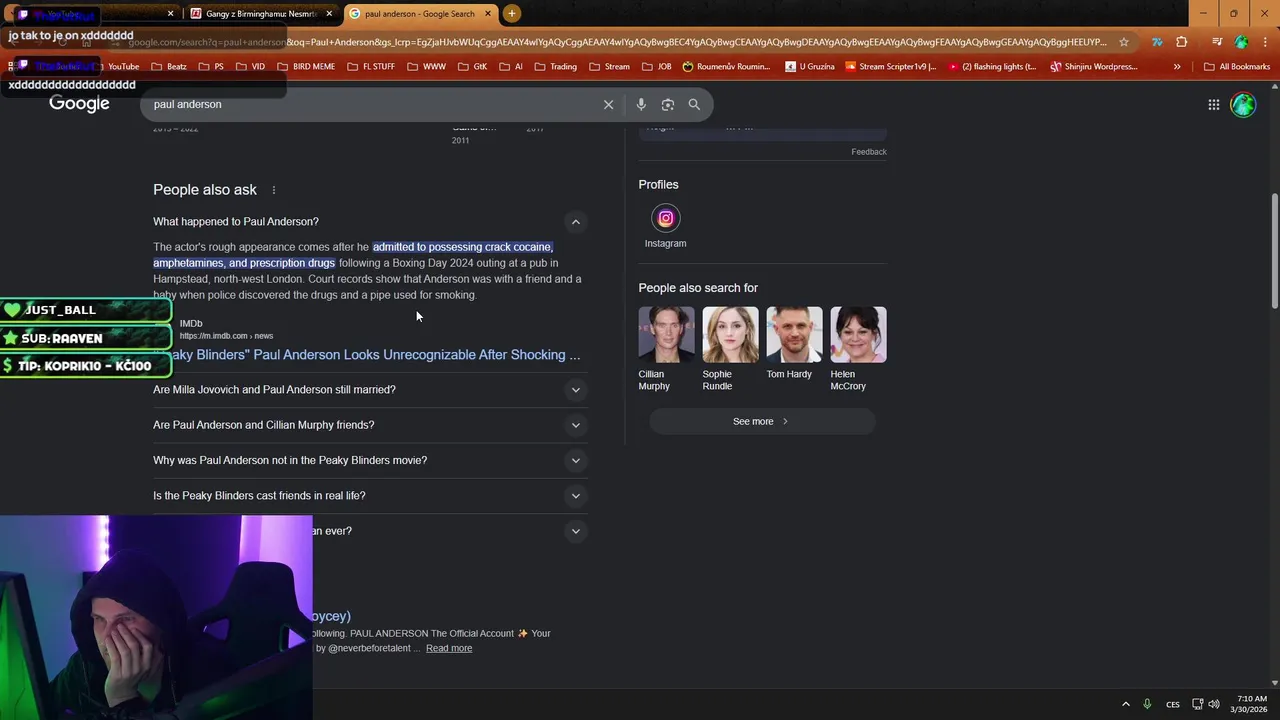Expand Are Paul Anderson and Cillian Murphy friends
Screen dimensions: 1280x720
pyautogui.click(x=575, y=425)
